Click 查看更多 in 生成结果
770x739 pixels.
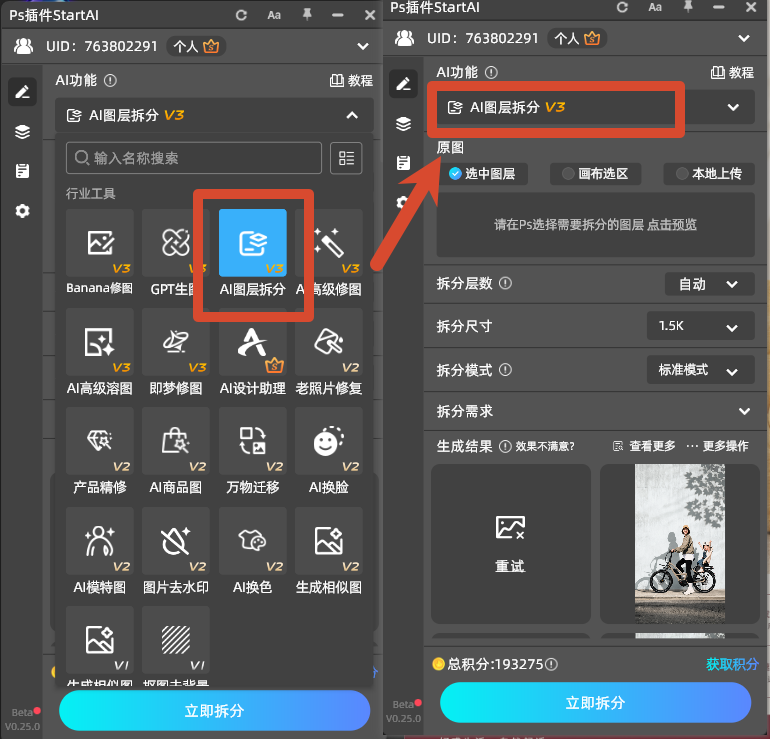pyautogui.click(x=644, y=446)
